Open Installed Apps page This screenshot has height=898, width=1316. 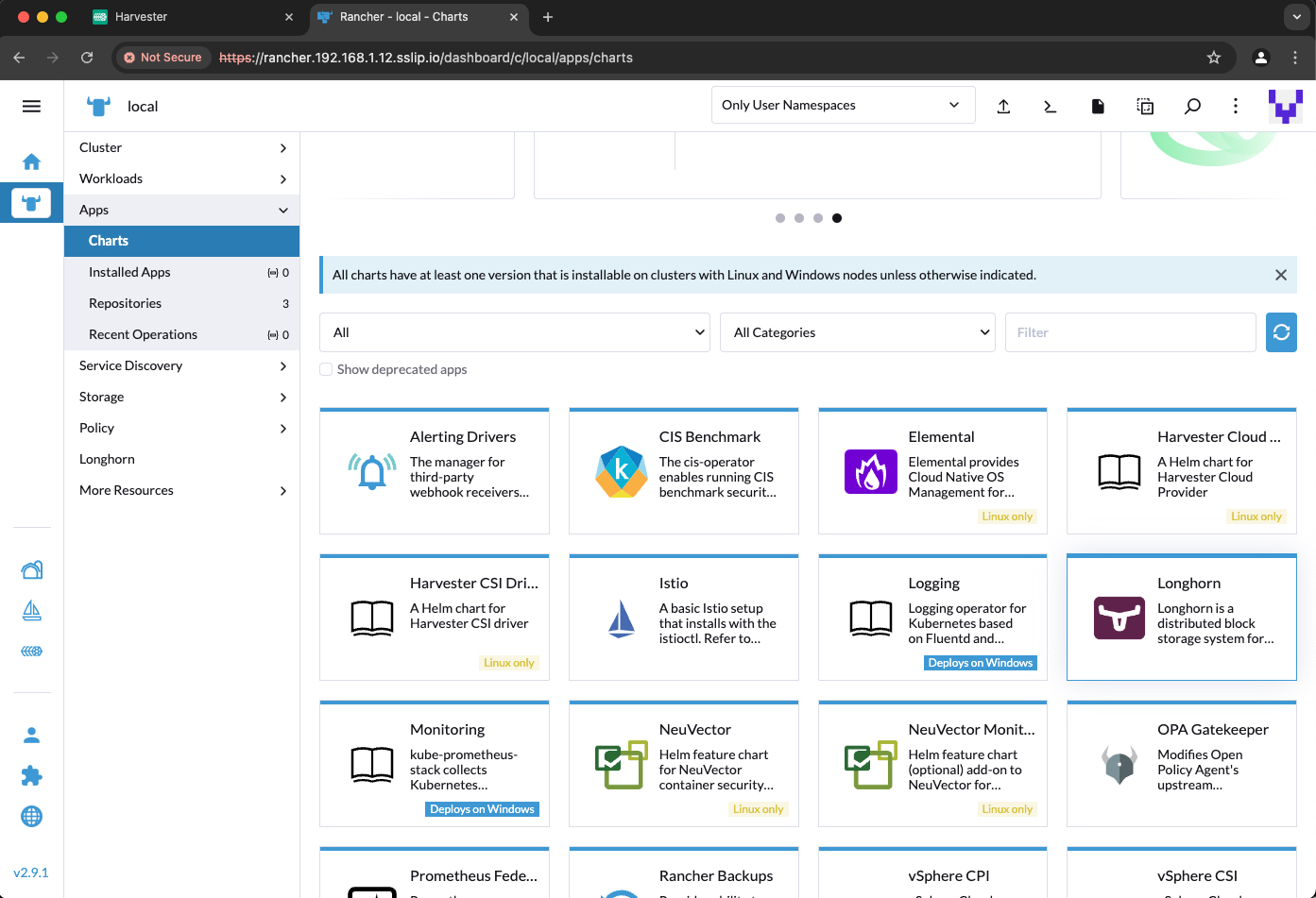point(182,272)
